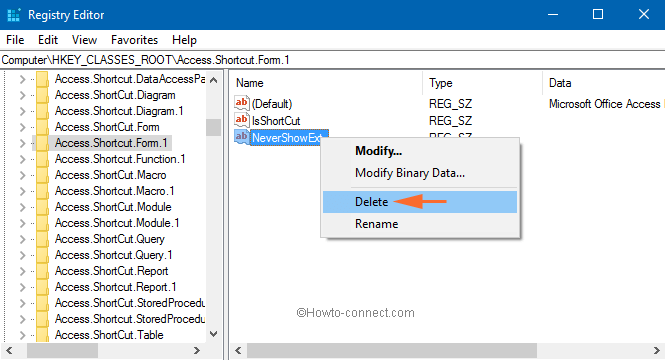Select the Access.ShortCut.Macro folder icon
The image size is (665, 360).
[42, 175]
